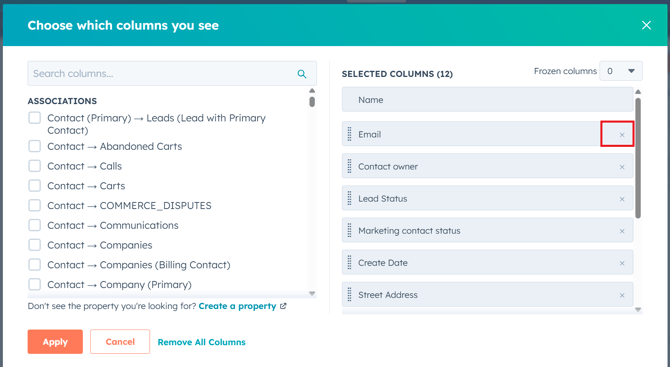Tick the Contact → Companies checkbox

tap(35, 245)
